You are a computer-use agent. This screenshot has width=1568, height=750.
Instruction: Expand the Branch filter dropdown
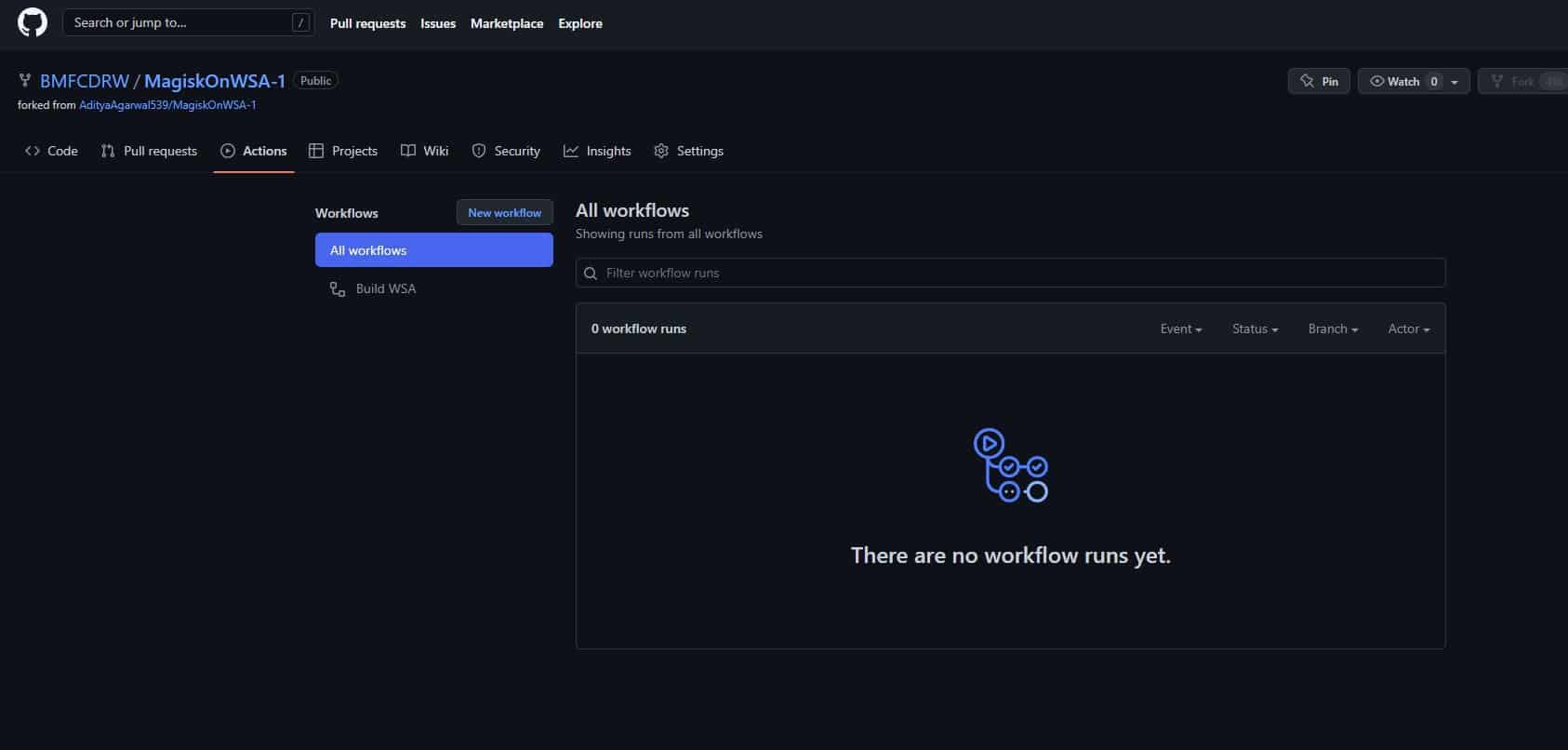point(1333,328)
